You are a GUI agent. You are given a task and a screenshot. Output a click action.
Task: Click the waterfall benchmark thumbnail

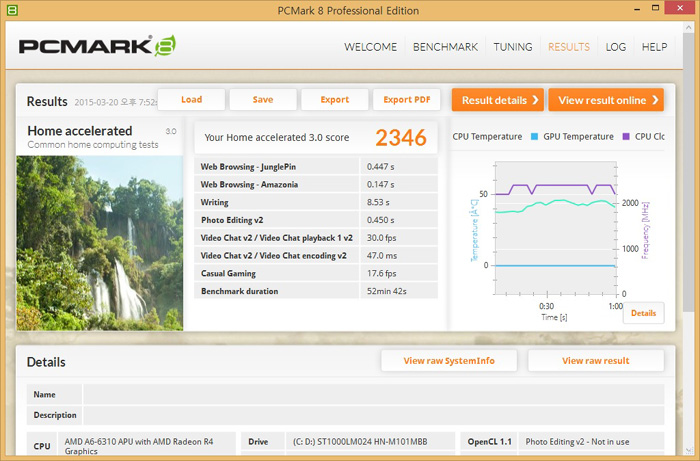100,243
